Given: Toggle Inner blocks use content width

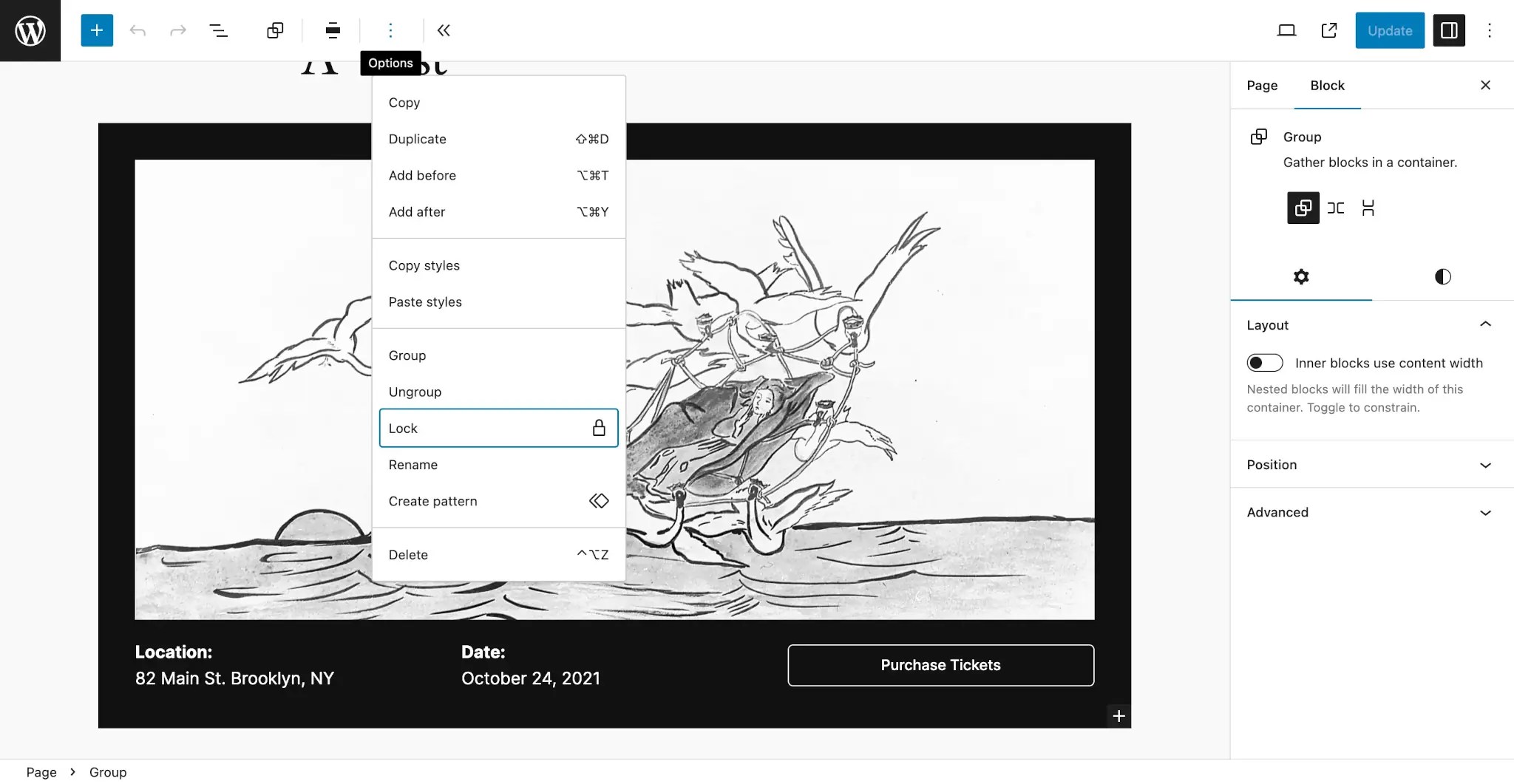Looking at the screenshot, I should (1265, 363).
